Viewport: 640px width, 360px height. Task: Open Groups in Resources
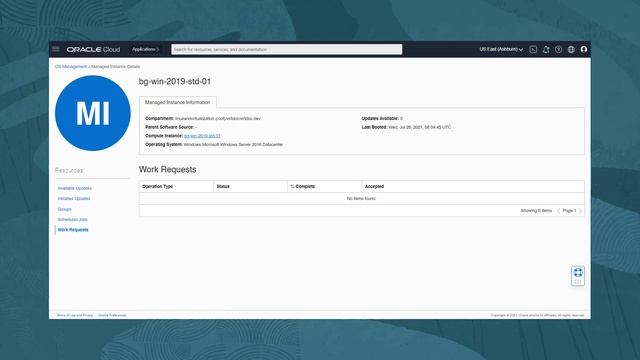click(64, 209)
